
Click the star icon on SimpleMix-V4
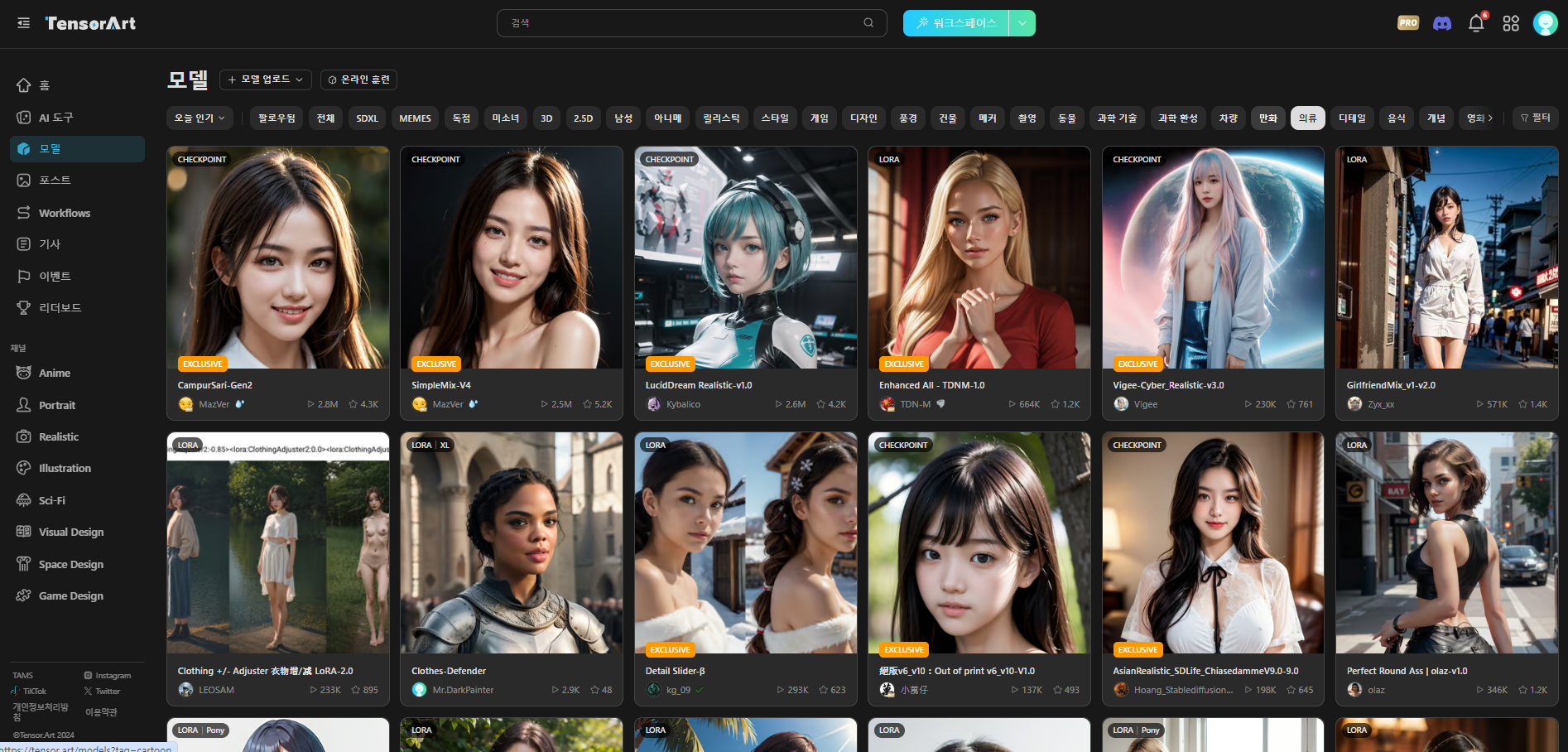coord(587,404)
